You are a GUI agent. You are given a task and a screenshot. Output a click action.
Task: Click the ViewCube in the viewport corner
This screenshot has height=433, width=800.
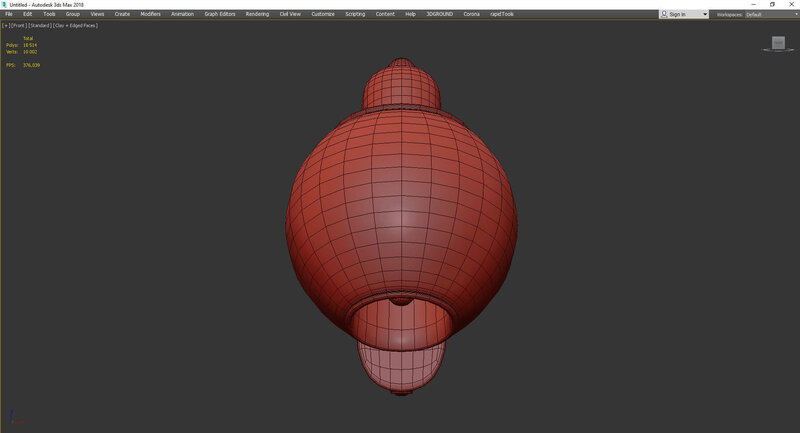tap(778, 42)
